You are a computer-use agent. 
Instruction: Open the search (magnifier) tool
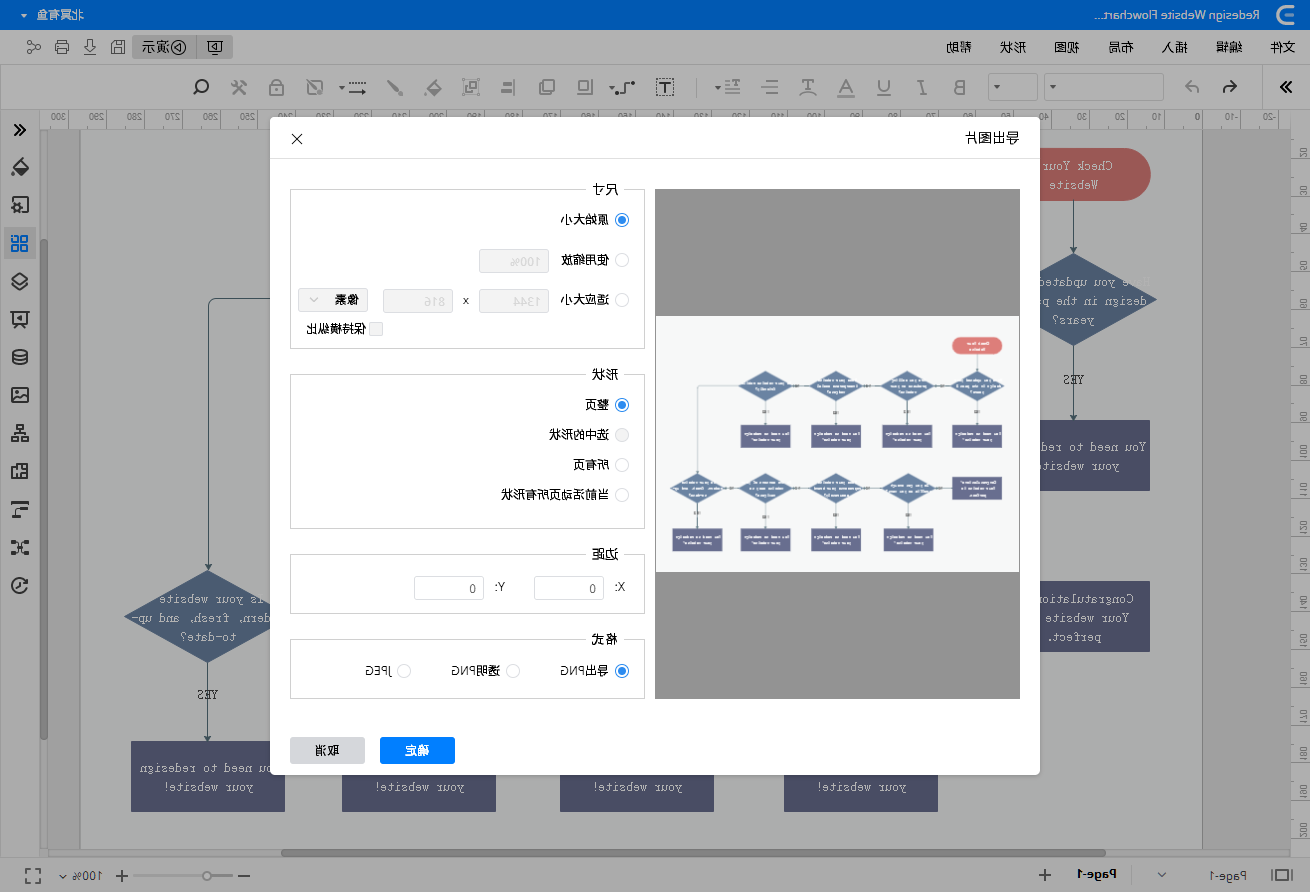[x=201, y=87]
